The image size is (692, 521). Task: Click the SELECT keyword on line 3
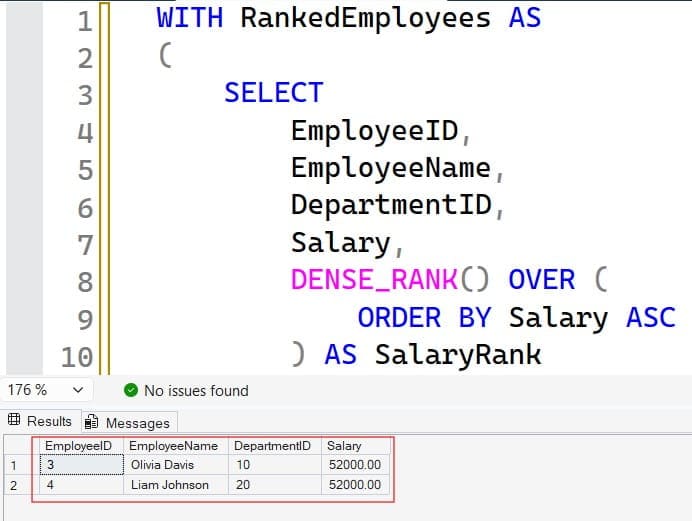click(274, 93)
